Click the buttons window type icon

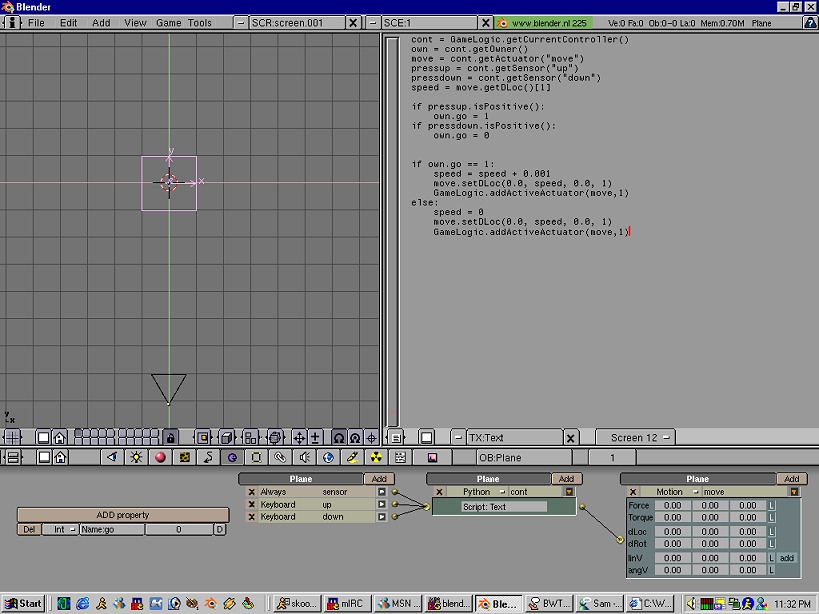(13, 458)
